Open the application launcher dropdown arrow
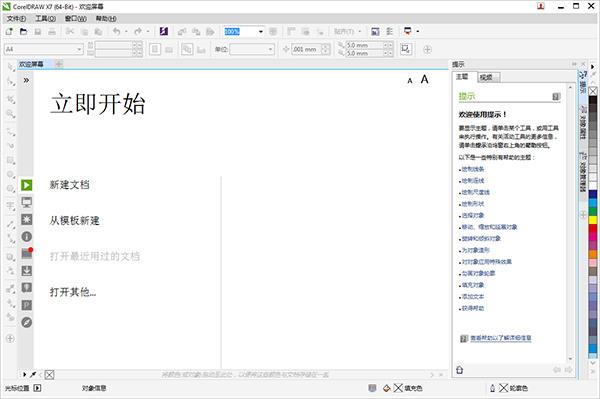The width and height of the screenshot is (600, 399). pyautogui.click(x=417, y=31)
